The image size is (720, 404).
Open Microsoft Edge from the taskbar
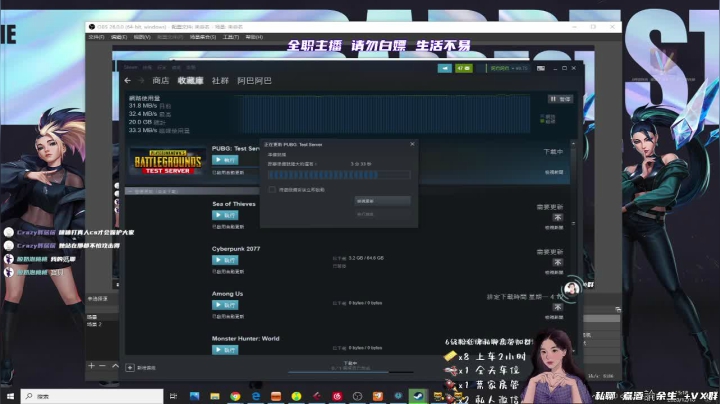[256, 396]
